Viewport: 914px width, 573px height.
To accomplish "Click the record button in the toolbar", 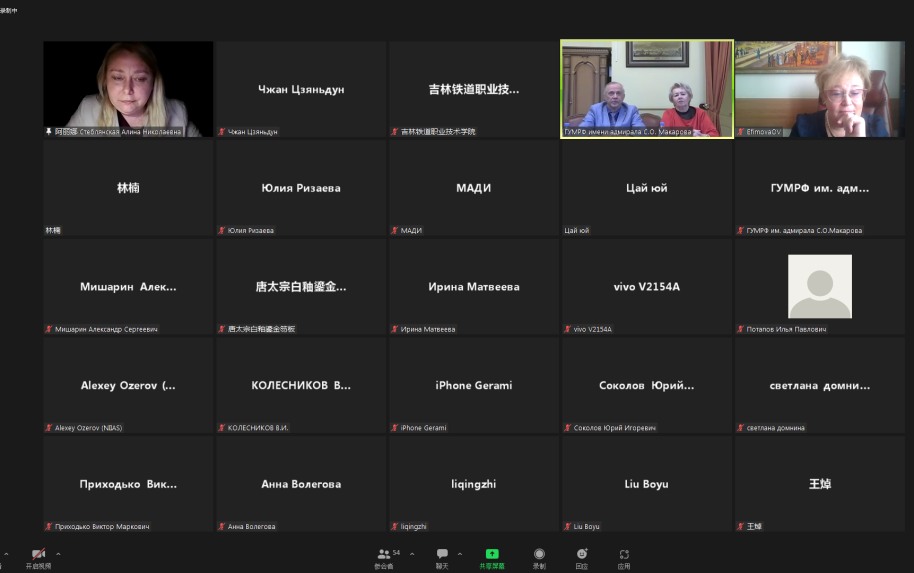I will click(x=539, y=554).
